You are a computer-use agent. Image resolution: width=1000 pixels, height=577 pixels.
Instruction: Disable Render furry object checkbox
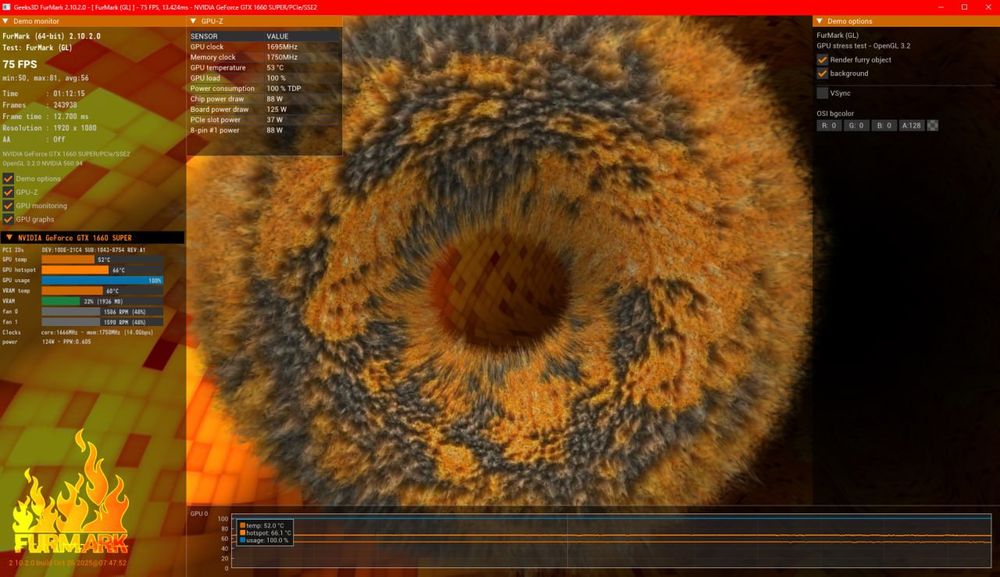pos(822,59)
